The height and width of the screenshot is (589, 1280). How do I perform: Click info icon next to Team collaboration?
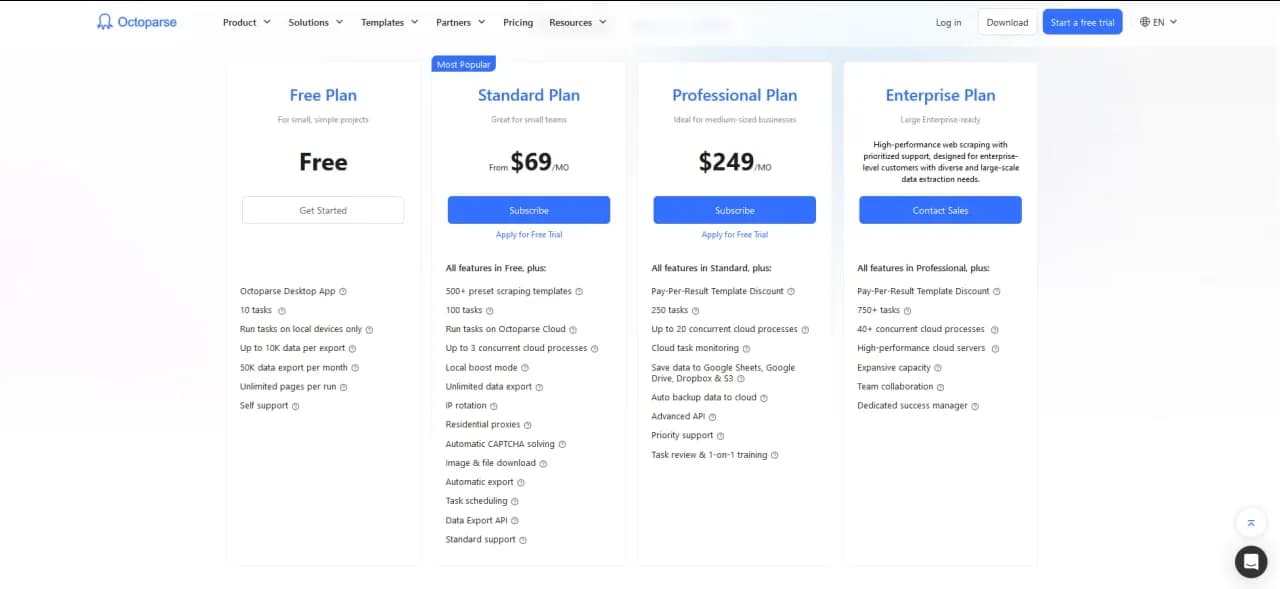tap(940, 386)
